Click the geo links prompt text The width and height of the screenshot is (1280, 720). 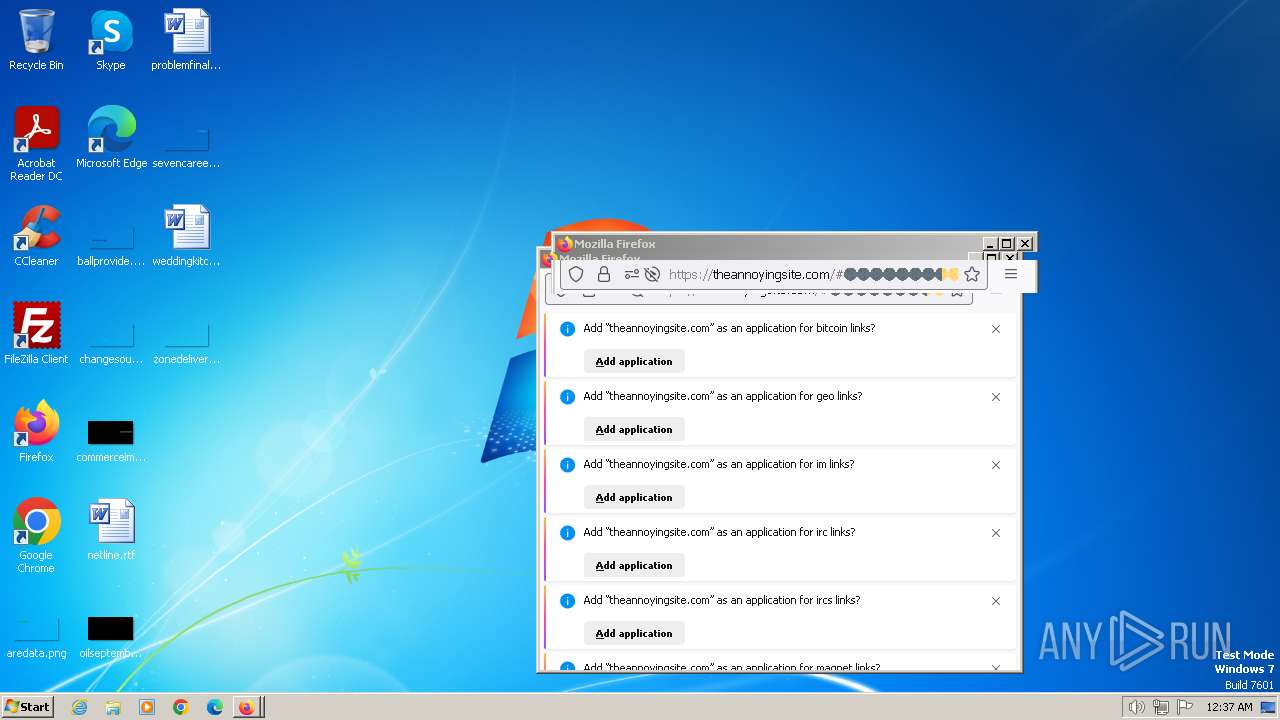coord(723,396)
